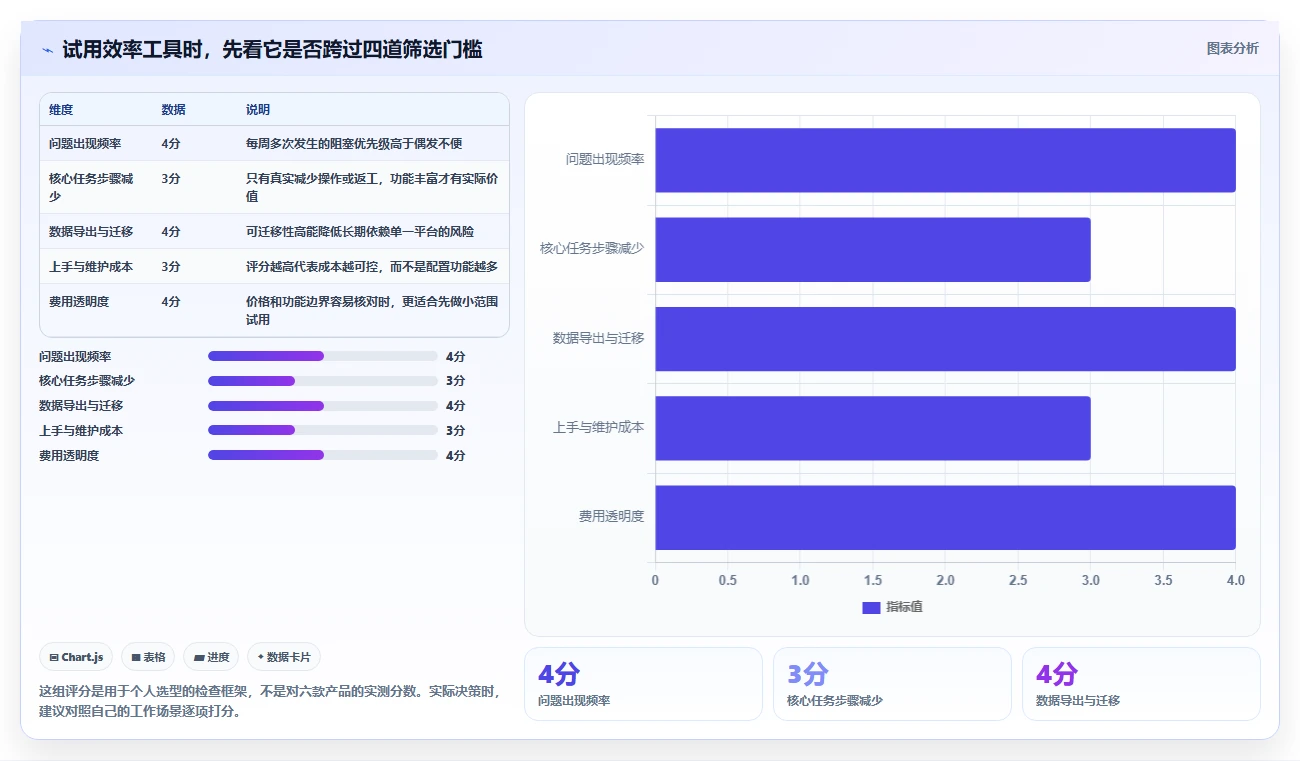
Task: Open the 4分 问题出现频率 data card
Action: click(643, 684)
